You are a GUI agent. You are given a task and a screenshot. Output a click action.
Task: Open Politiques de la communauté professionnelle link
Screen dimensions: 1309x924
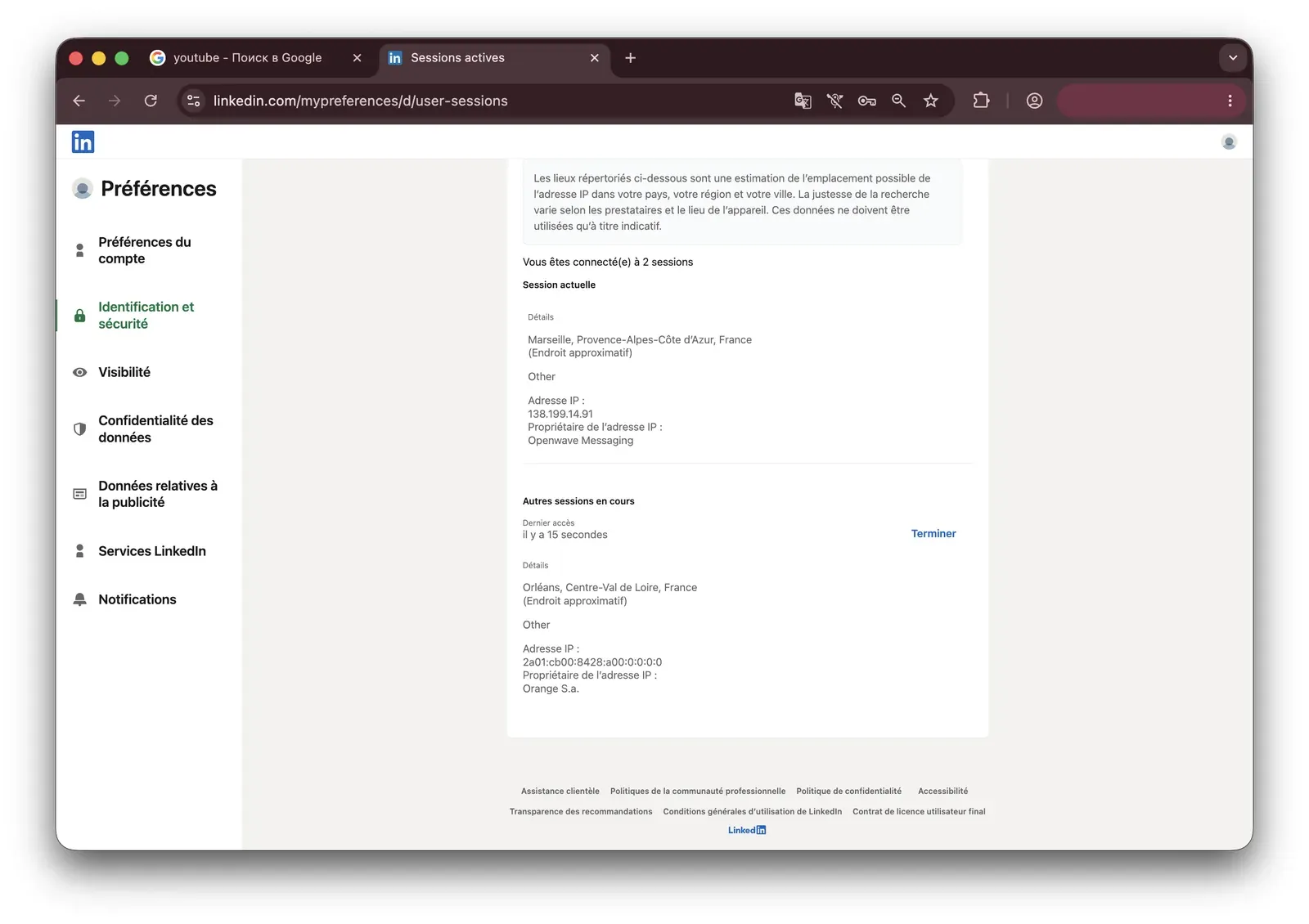[x=698, y=791]
